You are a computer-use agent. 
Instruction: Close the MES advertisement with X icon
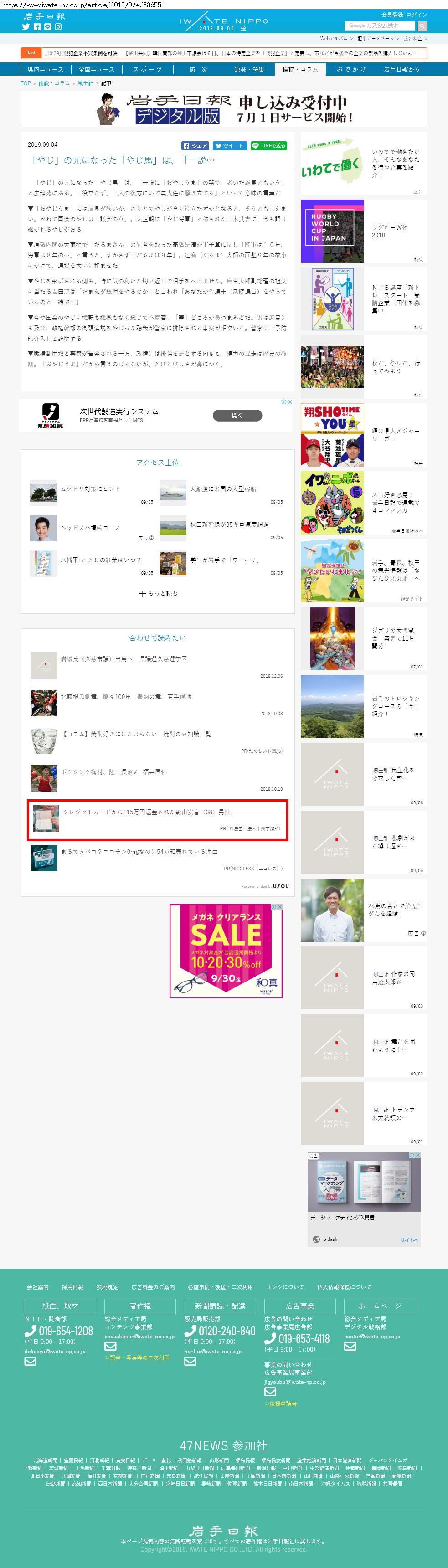[x=290, y=402]
